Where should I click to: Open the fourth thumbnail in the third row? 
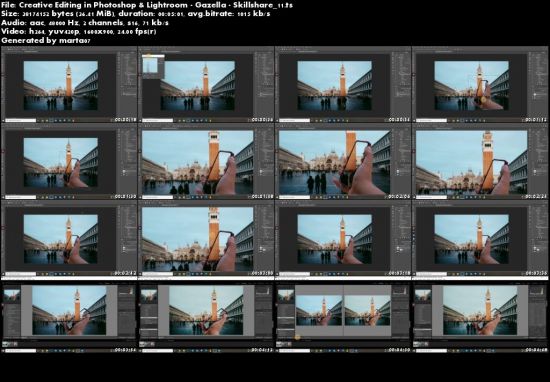pos(480,238)
